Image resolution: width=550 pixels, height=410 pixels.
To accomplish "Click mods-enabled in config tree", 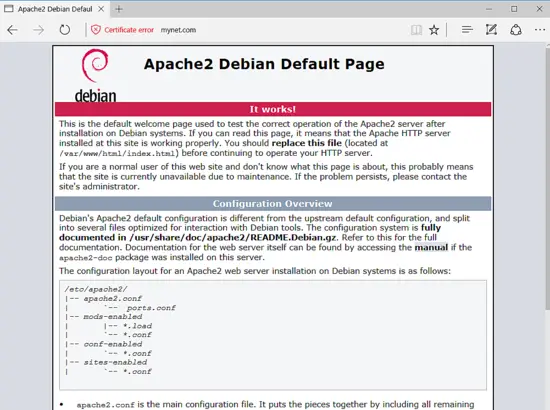I will pos(113,317).
